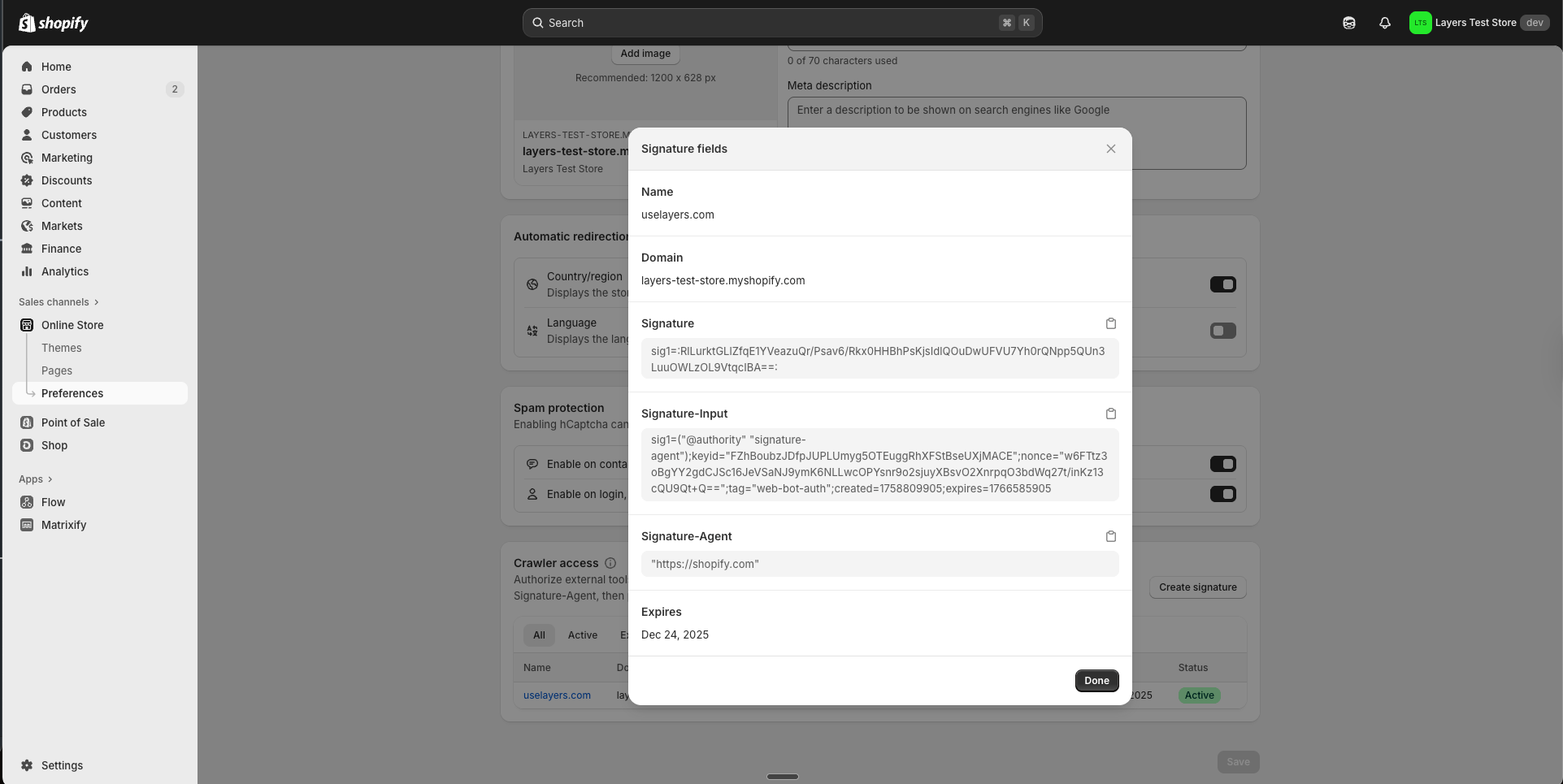The height and width of the screenshot is (784, 1563).
Task: Copy the Signature-Agent value
Action: (1111, 536)
